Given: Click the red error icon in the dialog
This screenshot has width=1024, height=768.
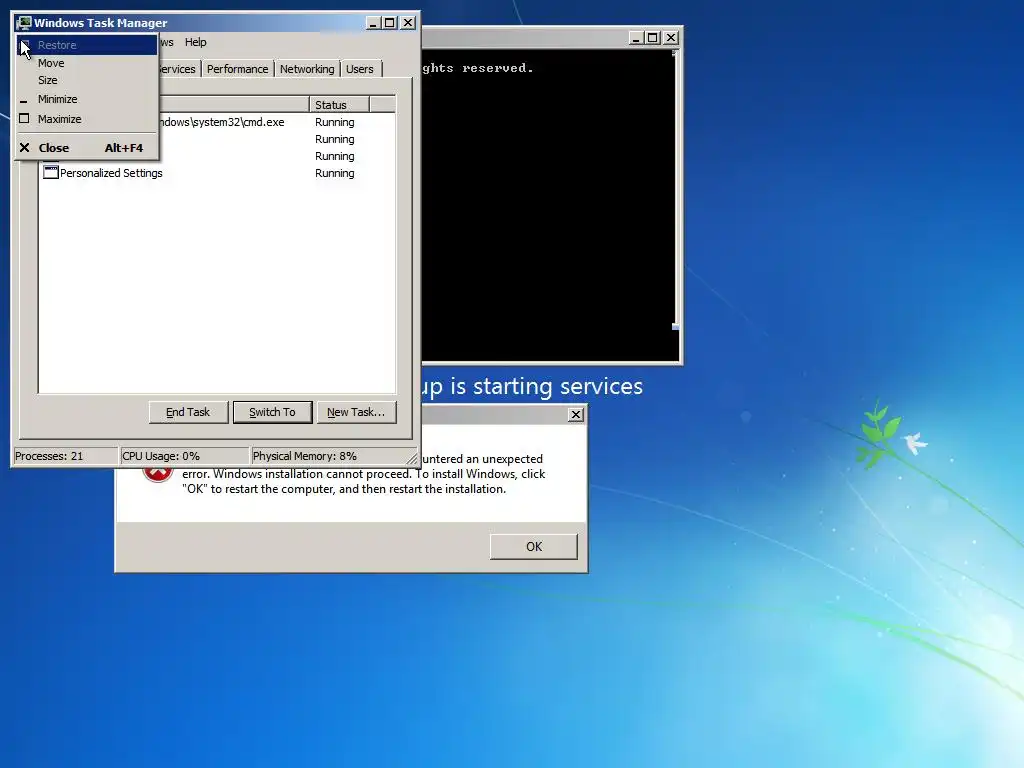Looking at the screenshot, I should click(157, 473).
